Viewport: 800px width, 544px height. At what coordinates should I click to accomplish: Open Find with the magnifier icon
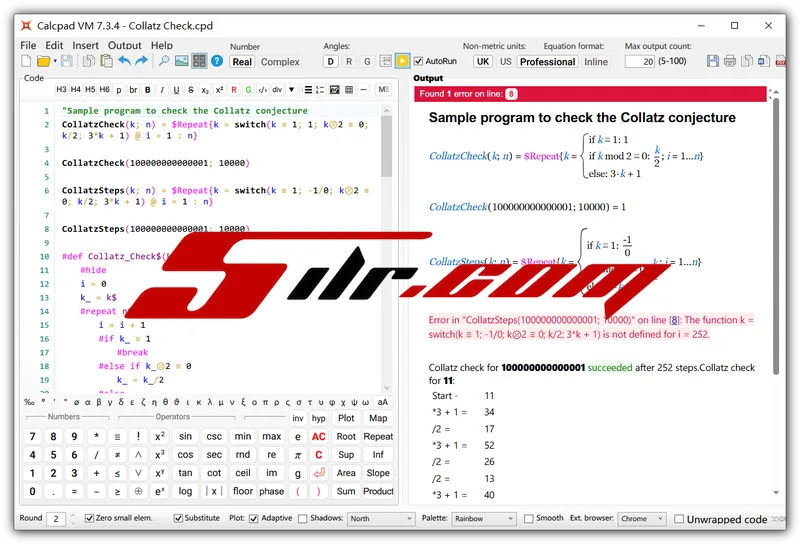point(164,61)
